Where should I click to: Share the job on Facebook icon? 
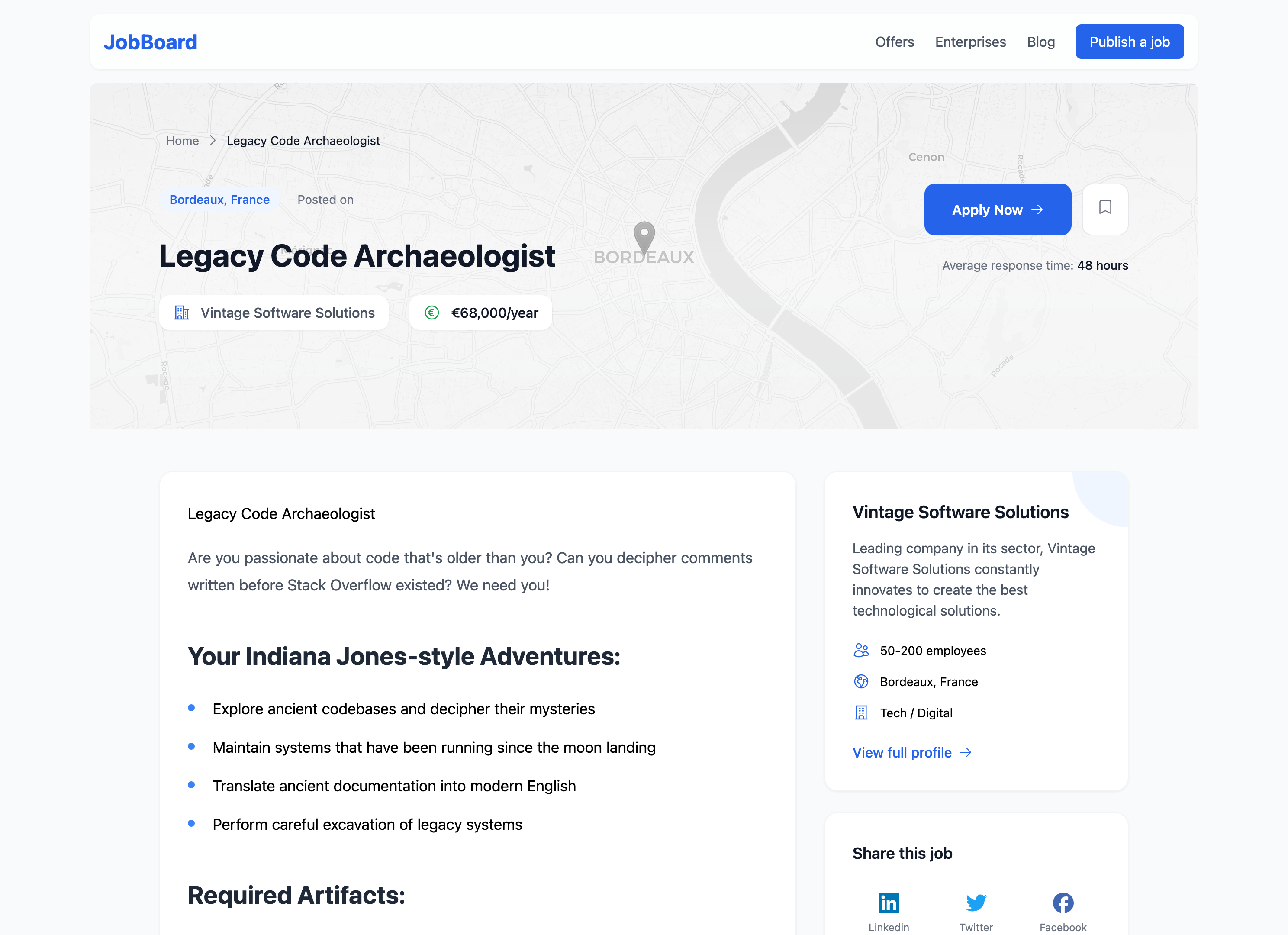click(x=1063, y=902)
